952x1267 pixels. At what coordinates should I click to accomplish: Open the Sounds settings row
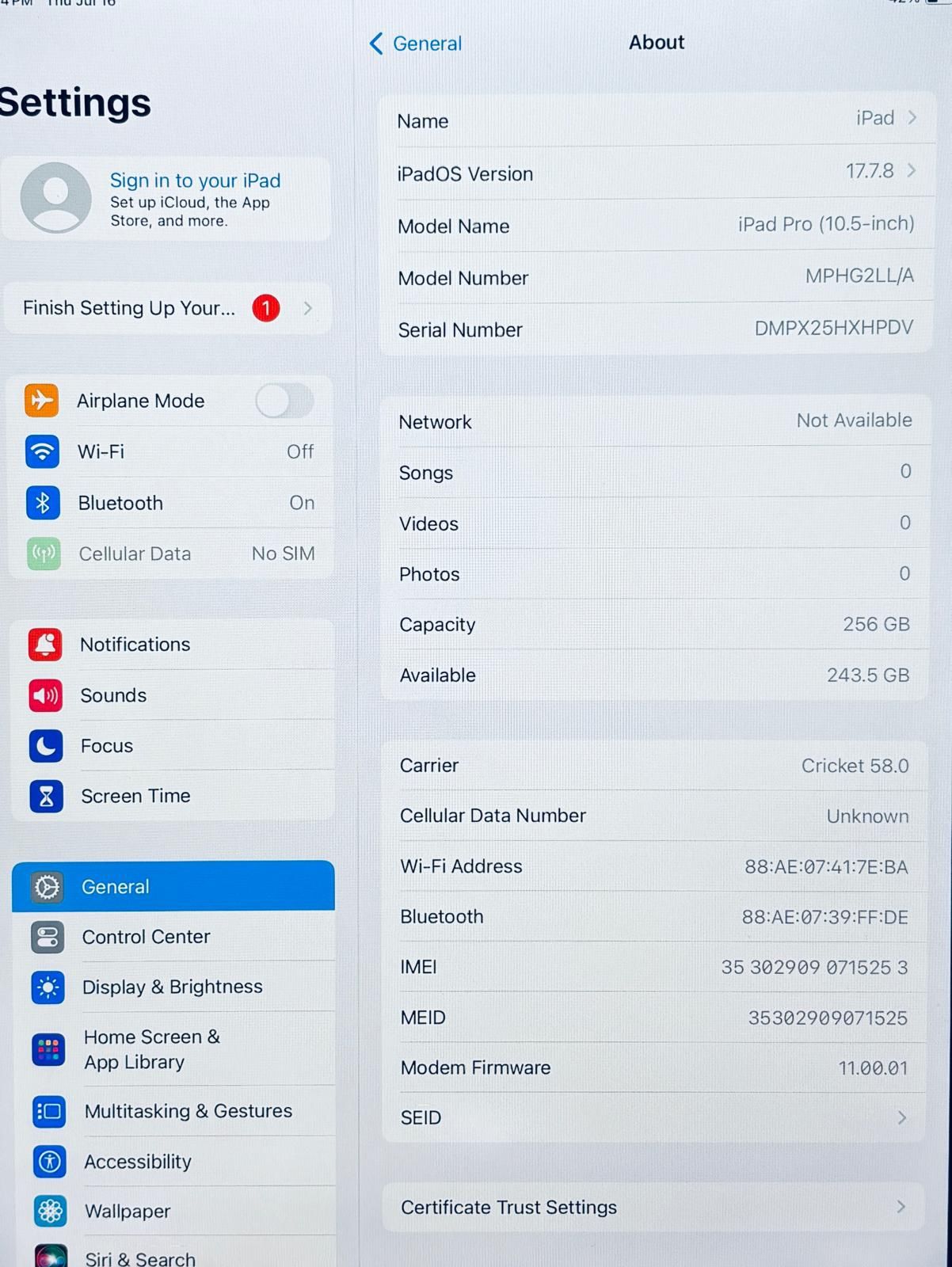coord(173,695)
